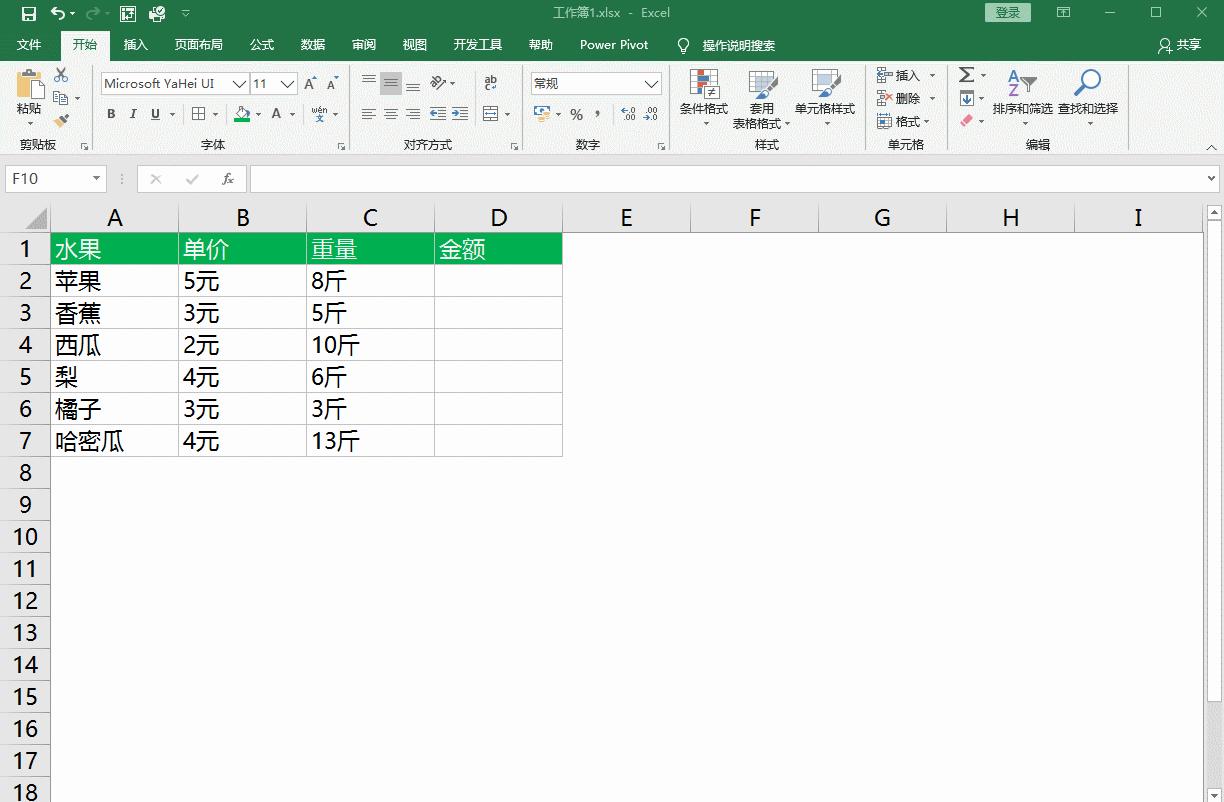Toggle italic formatting with I icon
Image resolution: width=1224 pixels, height=802 pixels.
[x=133, y=114]
